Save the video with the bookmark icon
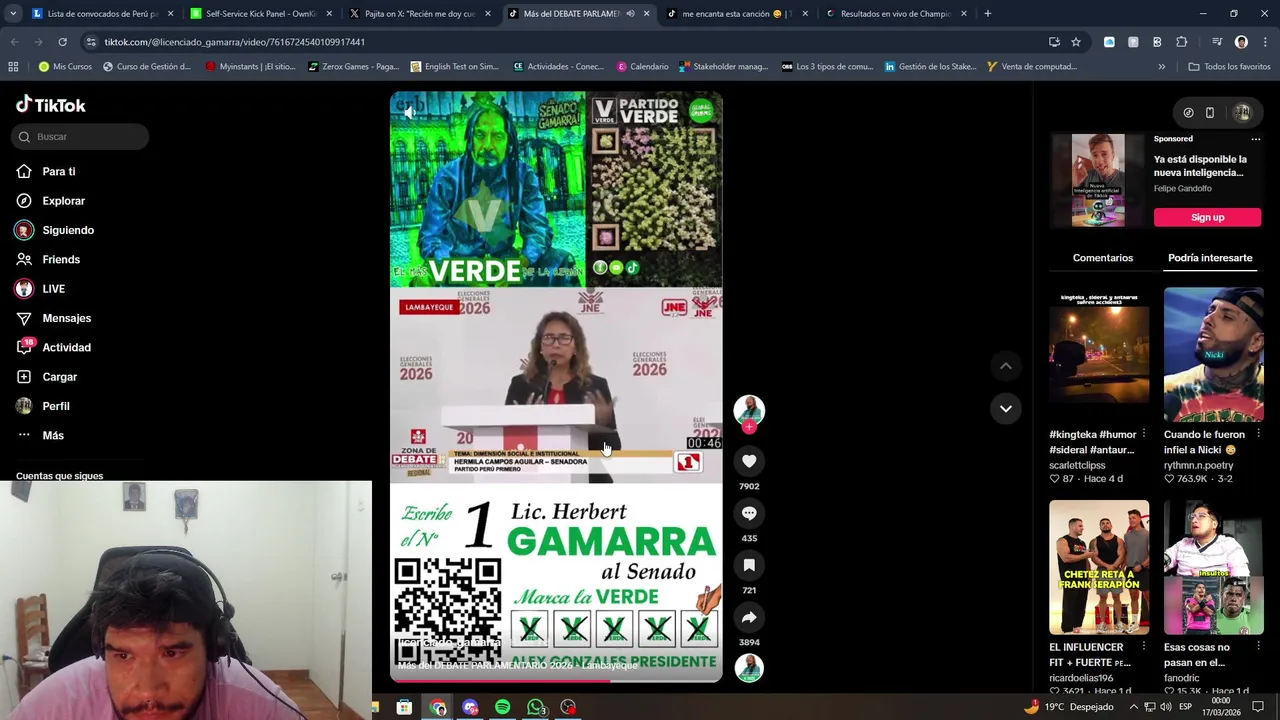The height and width of the screenshot is (720, 1280). coord(749,565)
